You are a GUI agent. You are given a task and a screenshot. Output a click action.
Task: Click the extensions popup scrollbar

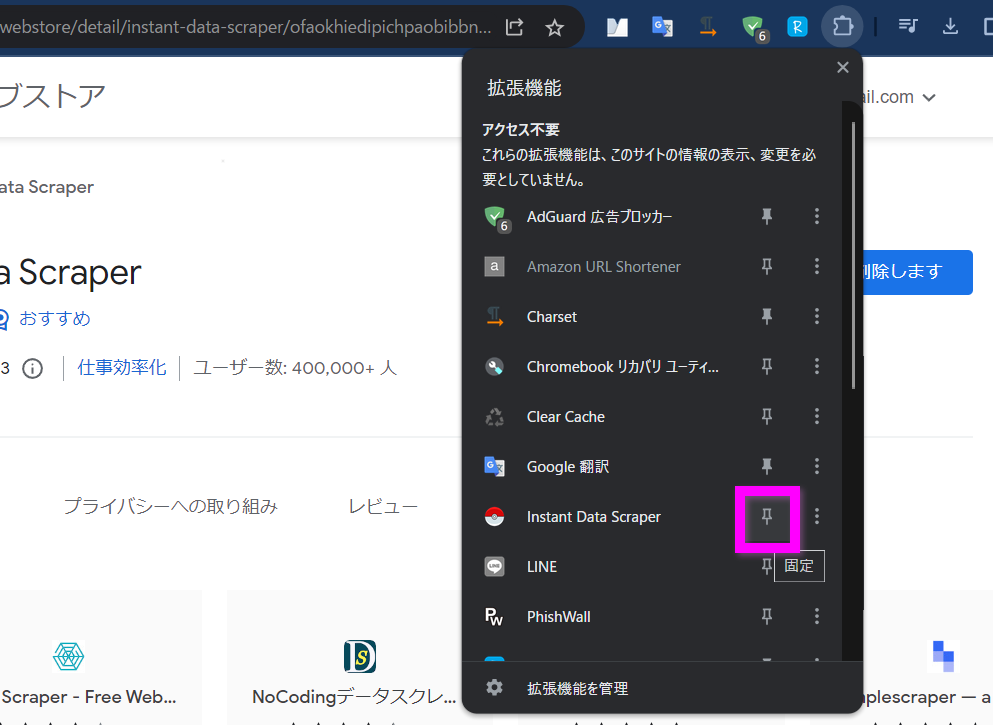coord(854,256)
